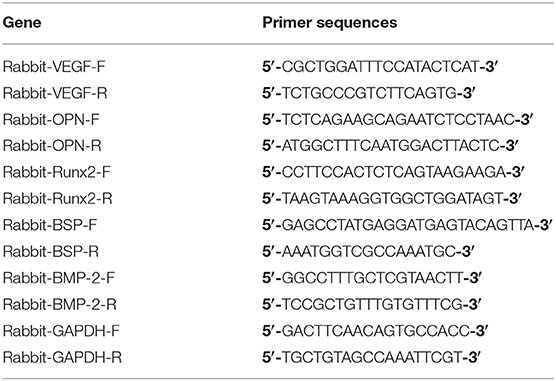Click the Rabbit-BSP-F row label
Screen dimensions: 556x381
pos(50,225)
